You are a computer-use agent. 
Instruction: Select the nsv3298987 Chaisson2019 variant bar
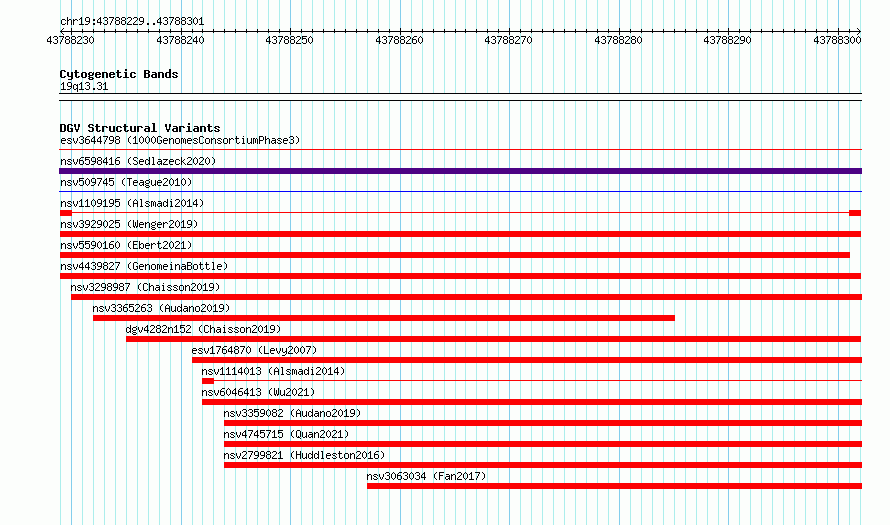coord(466,297)
